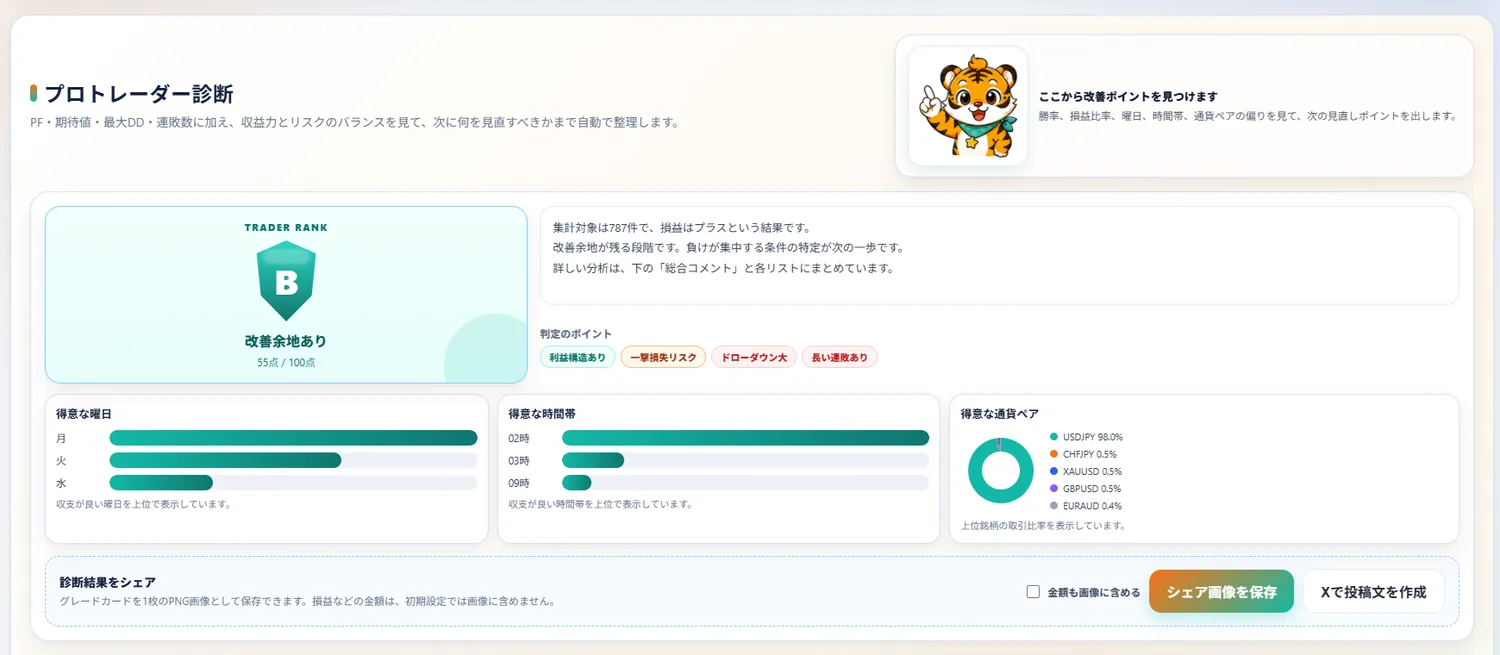Click the XAUUSD blue legend dot
1500x655 pixels.
[1054, 471]
